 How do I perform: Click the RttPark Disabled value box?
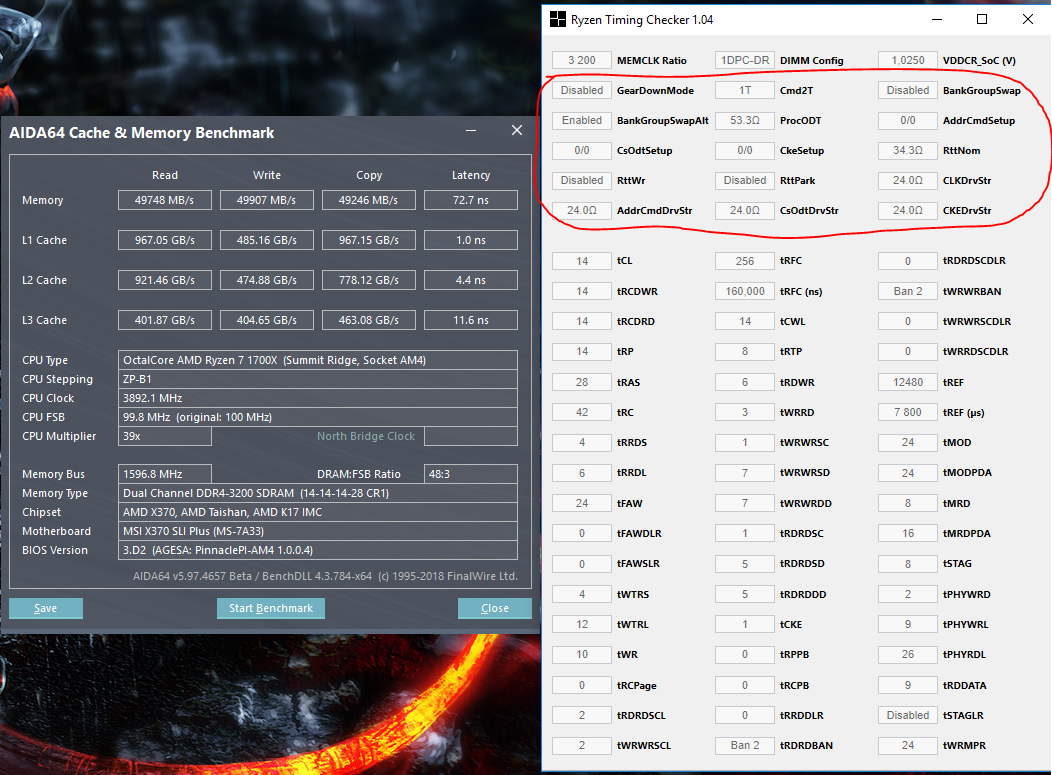745,180
